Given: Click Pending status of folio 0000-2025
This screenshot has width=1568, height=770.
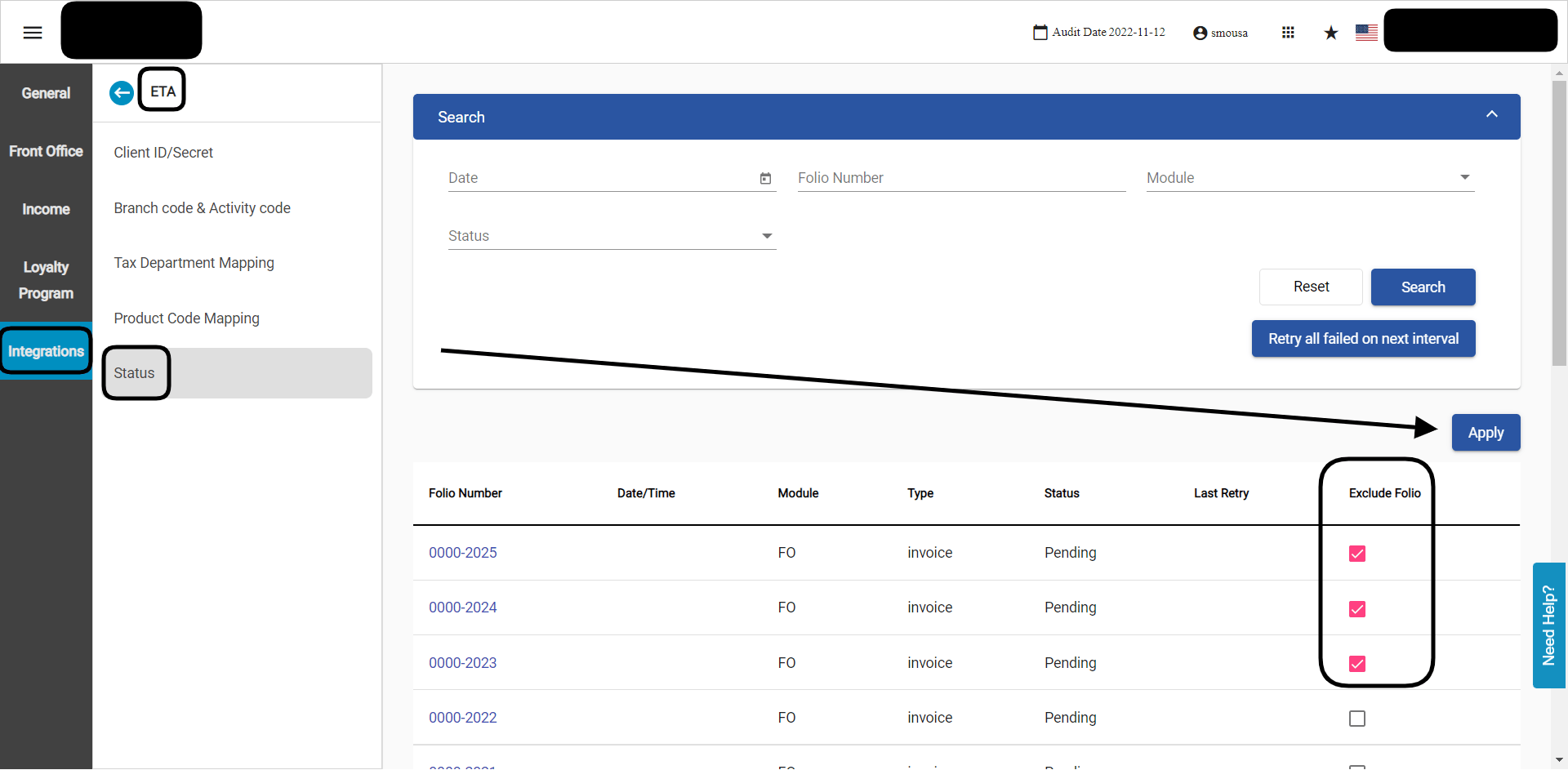Looking at the screenshot, I should [x=1070, y=553].
